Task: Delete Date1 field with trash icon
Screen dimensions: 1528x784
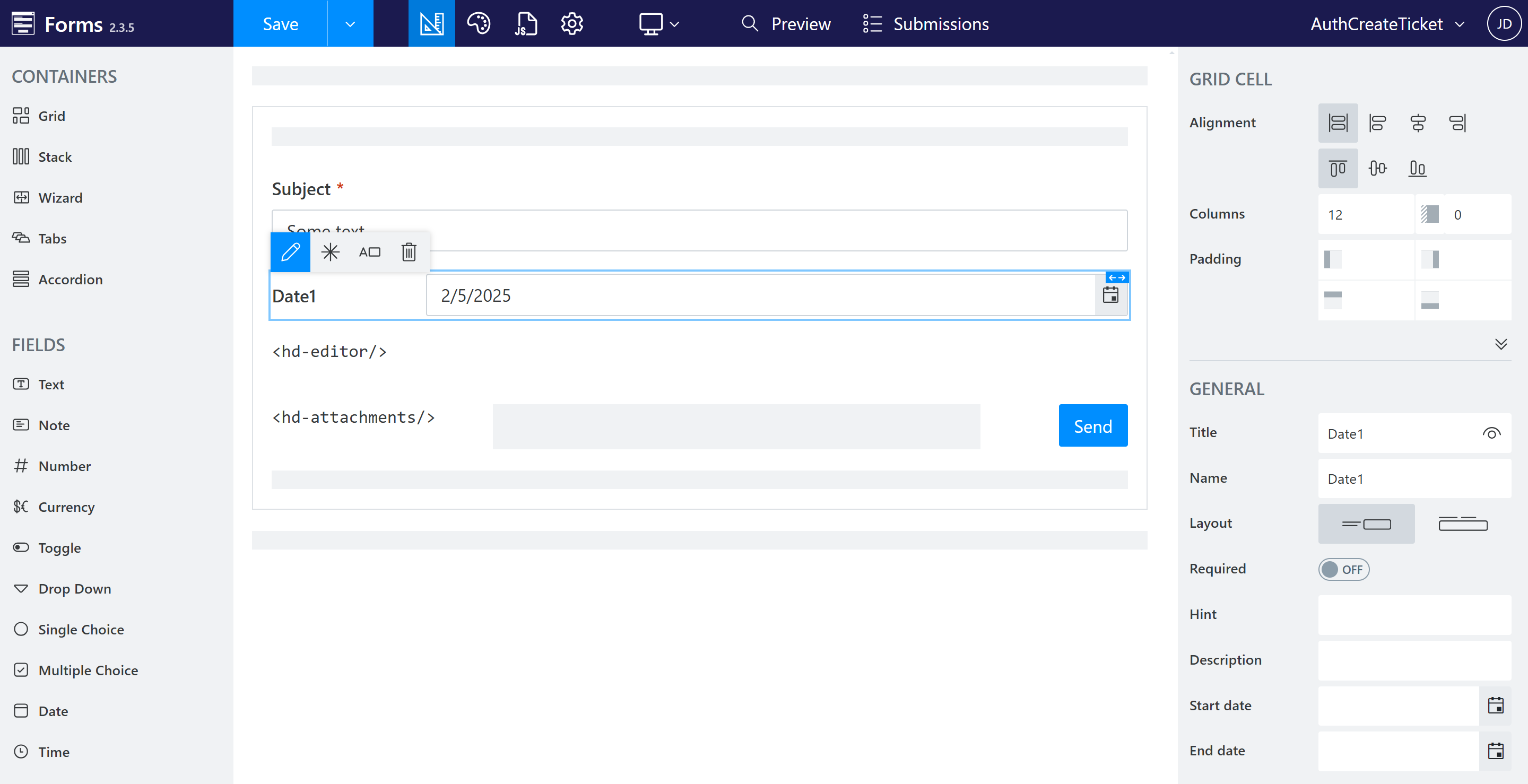Action: tap(409, 252)
